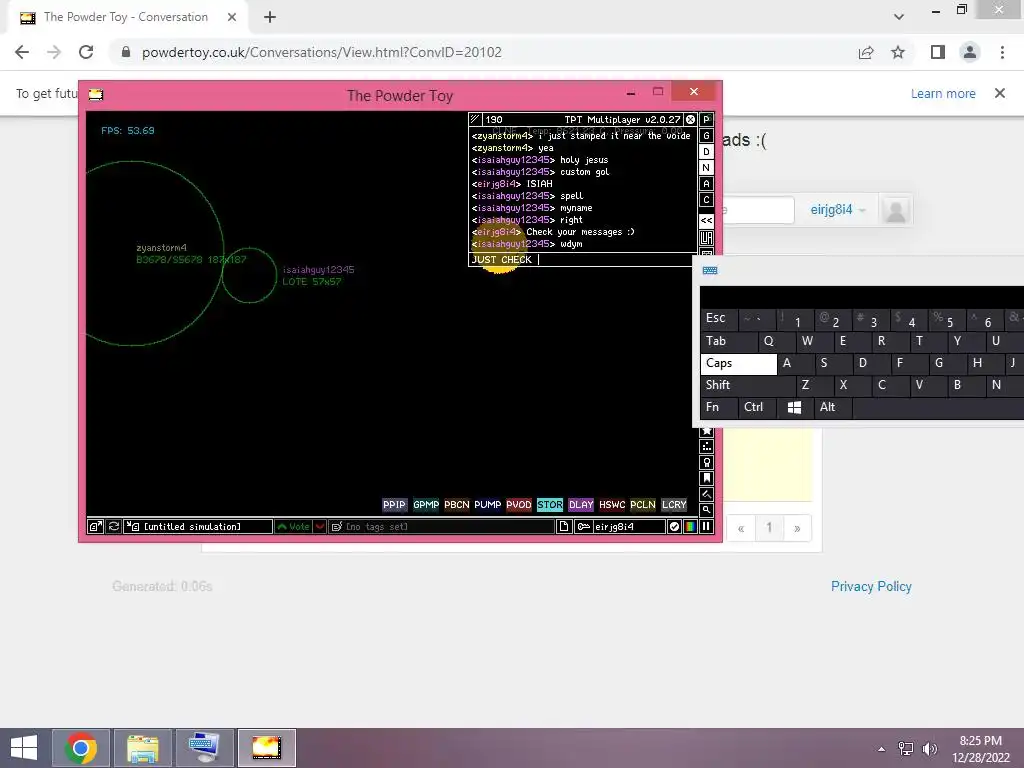
Task: Open the Privacy Policy link
Action: pyautogui.click(x=871, y=586)
